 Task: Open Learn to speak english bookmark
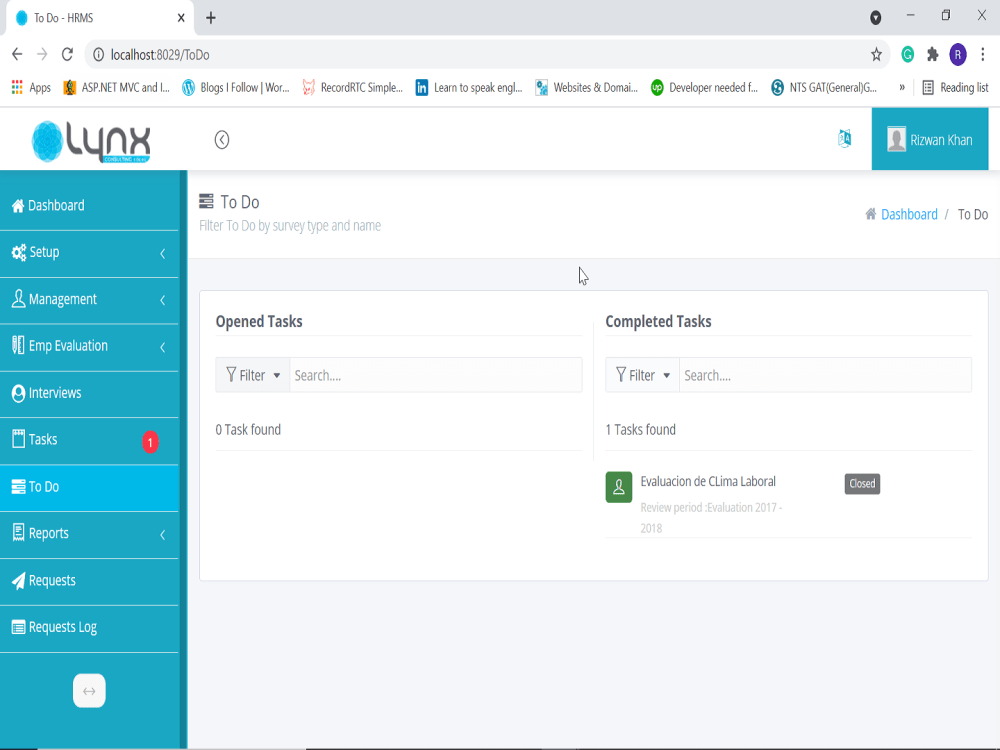(469, 87)
